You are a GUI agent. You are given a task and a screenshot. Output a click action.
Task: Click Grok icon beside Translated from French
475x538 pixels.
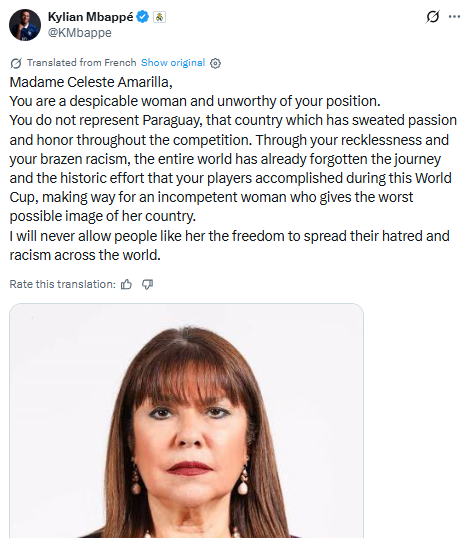click(x=16, y=63)
